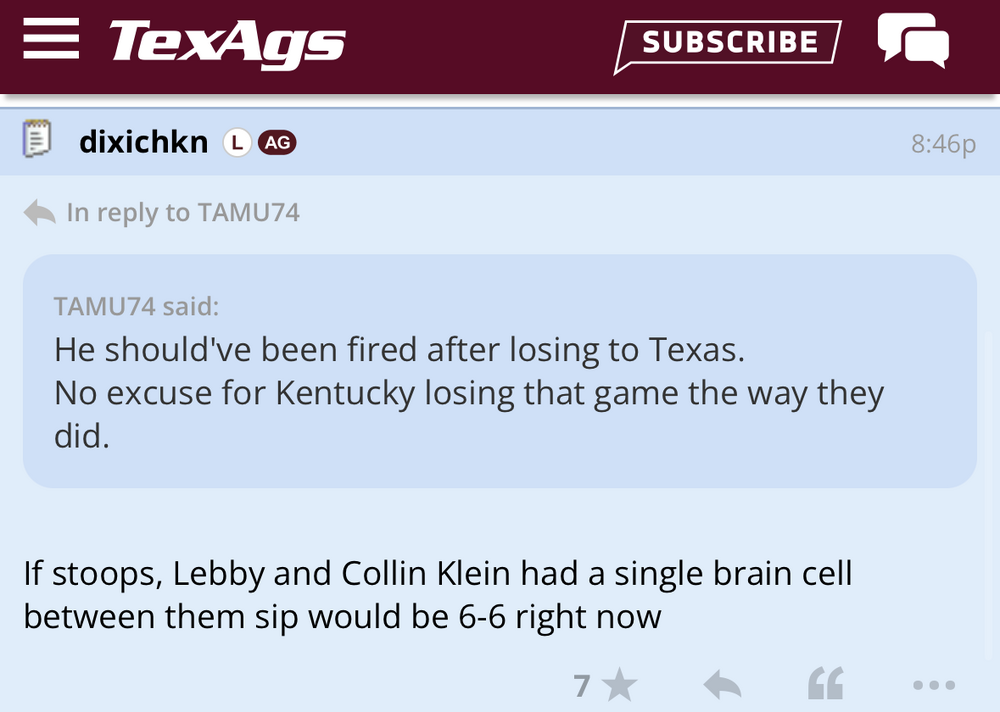Click the "L" badge next to dixichkn
Viewport: 1000px width, 712px height.
[236, 143]
